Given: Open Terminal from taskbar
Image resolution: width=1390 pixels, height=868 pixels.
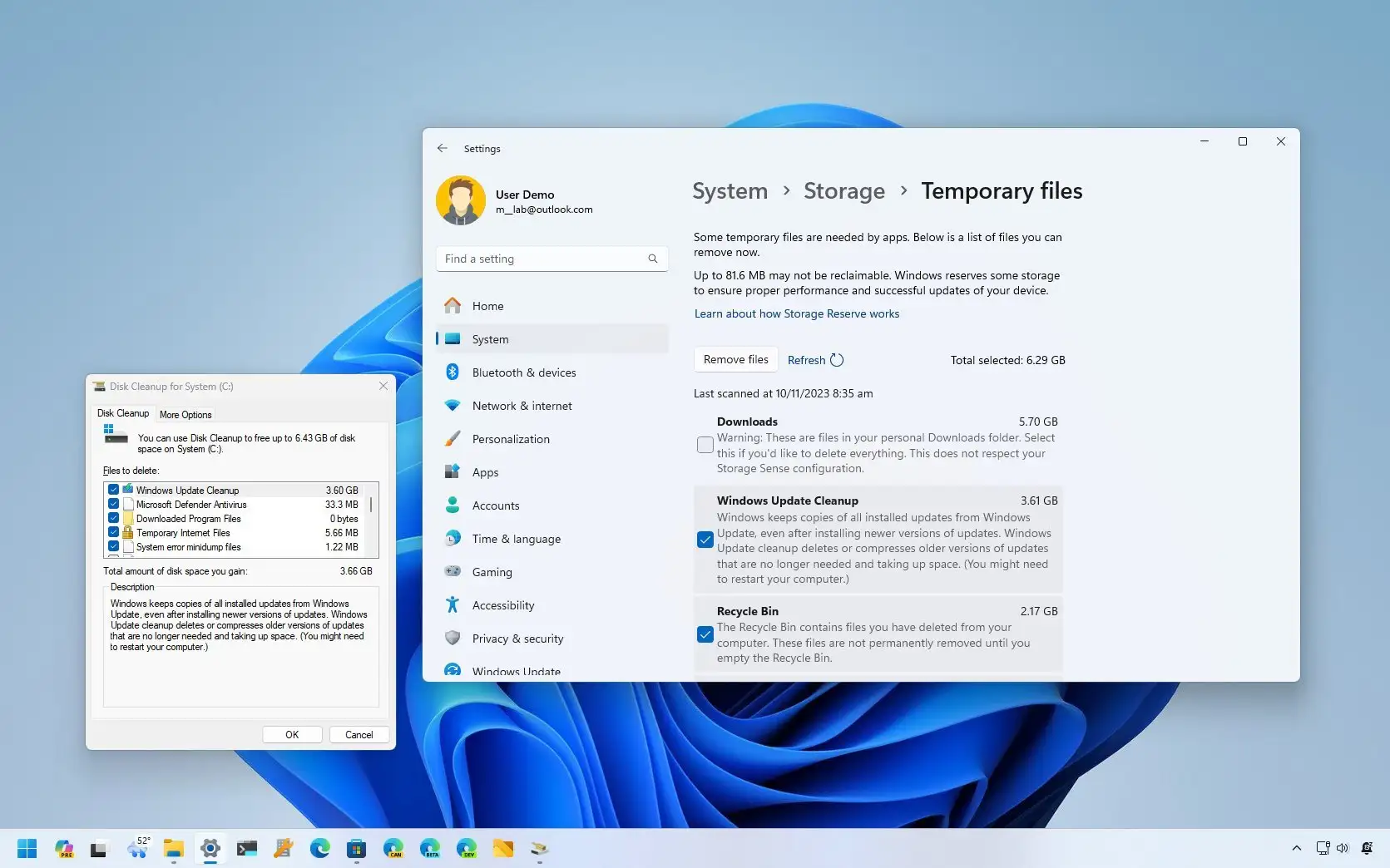Looking at the screenshot, I should tap(247, 848).
